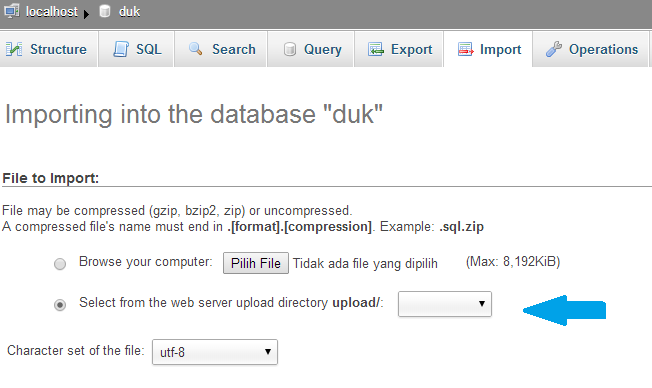
Task: Click the duk database breadcrumb link
Action: (x=129, y=12)
